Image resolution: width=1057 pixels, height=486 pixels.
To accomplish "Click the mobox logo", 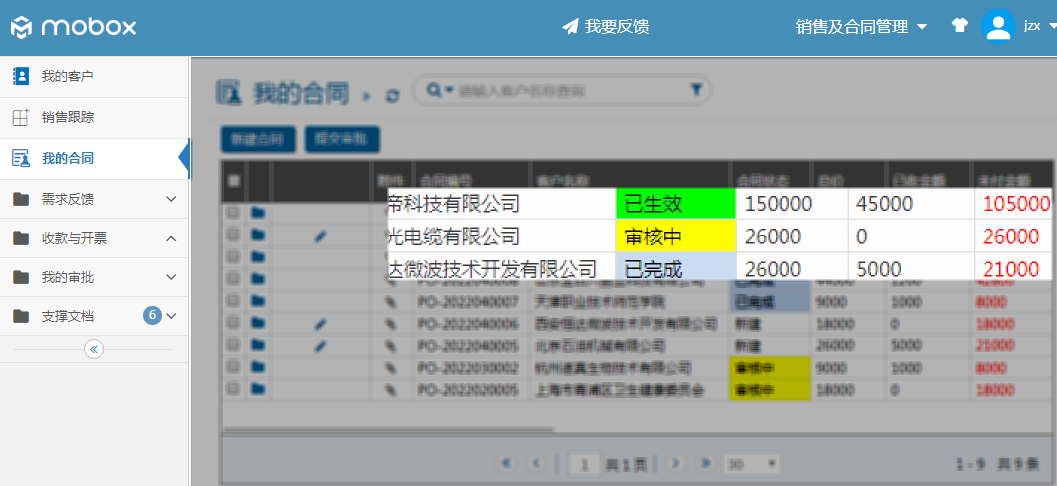I will pyautogui.click(x=73, y=27).
